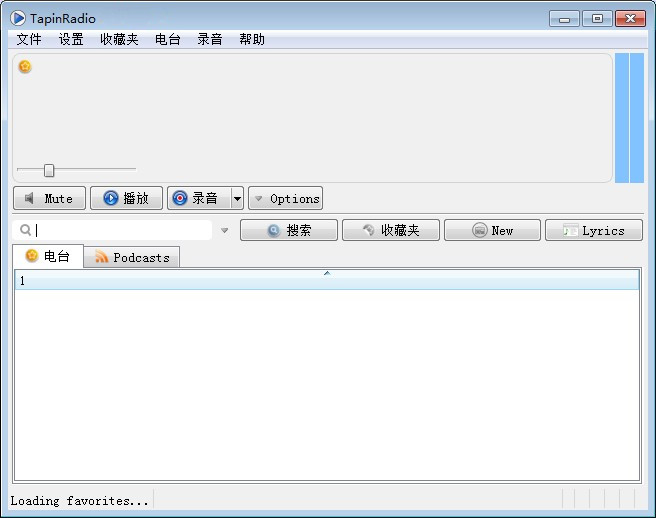Open the 帮助 help menu
The image size is (656, 518).
(x=252, y=39)
